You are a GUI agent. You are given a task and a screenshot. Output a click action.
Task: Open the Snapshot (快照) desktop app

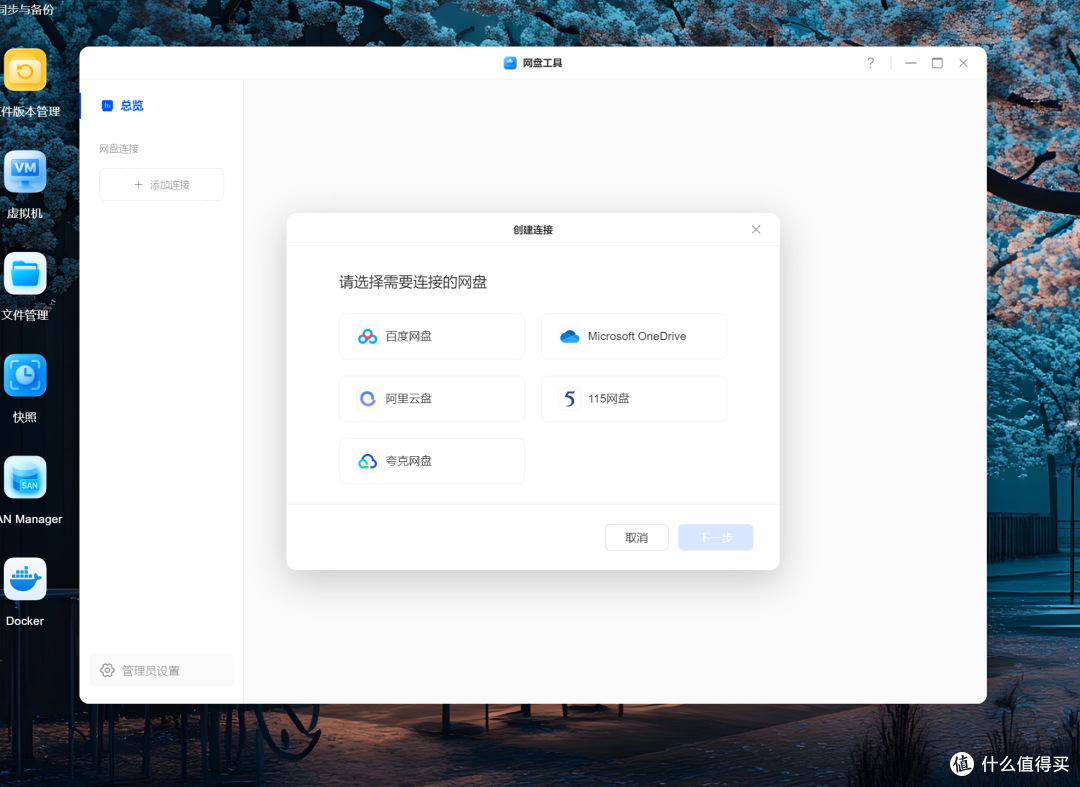[25, 376]
